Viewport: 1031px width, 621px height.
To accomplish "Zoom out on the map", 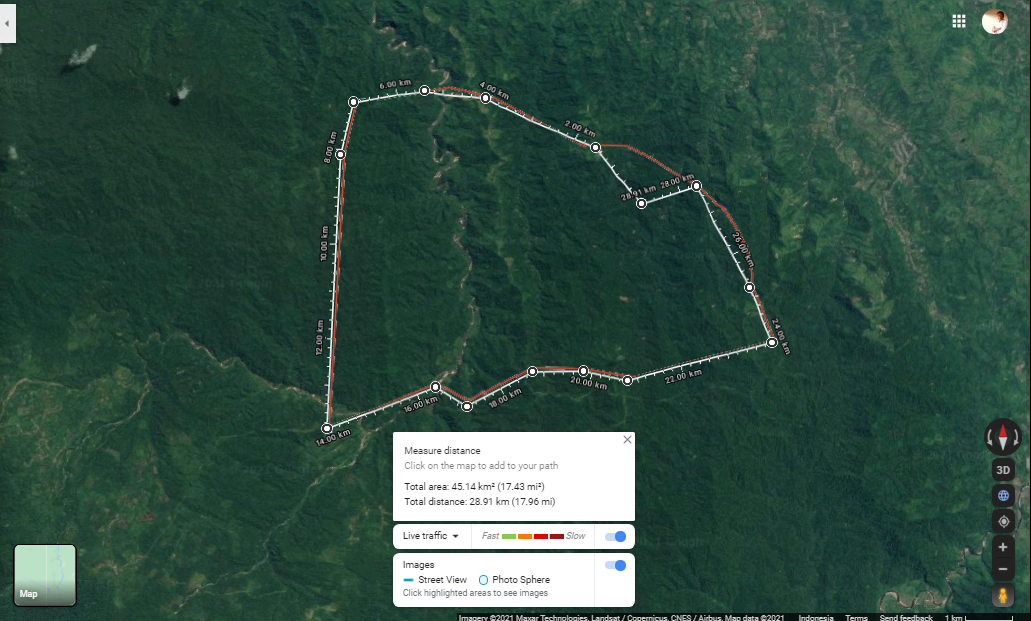I will click(1003, 569).
